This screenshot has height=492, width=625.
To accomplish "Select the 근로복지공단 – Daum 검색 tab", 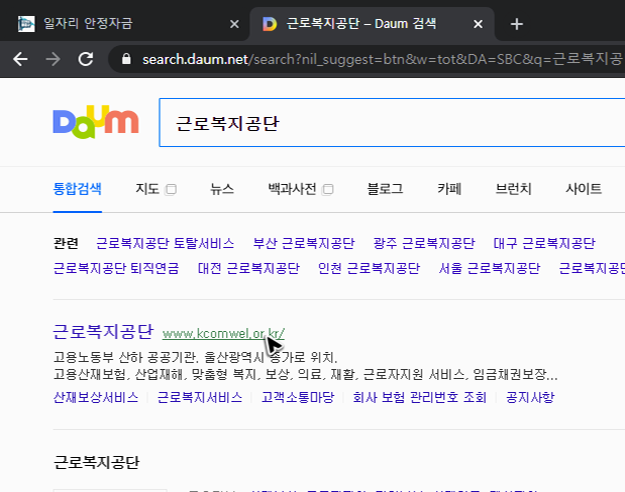I will click(361, 24).
